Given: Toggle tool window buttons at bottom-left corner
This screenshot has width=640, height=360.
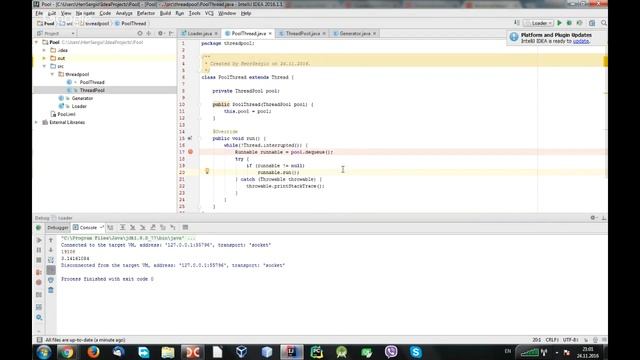Looking at the screenshot, I should [x=40, y=340].
